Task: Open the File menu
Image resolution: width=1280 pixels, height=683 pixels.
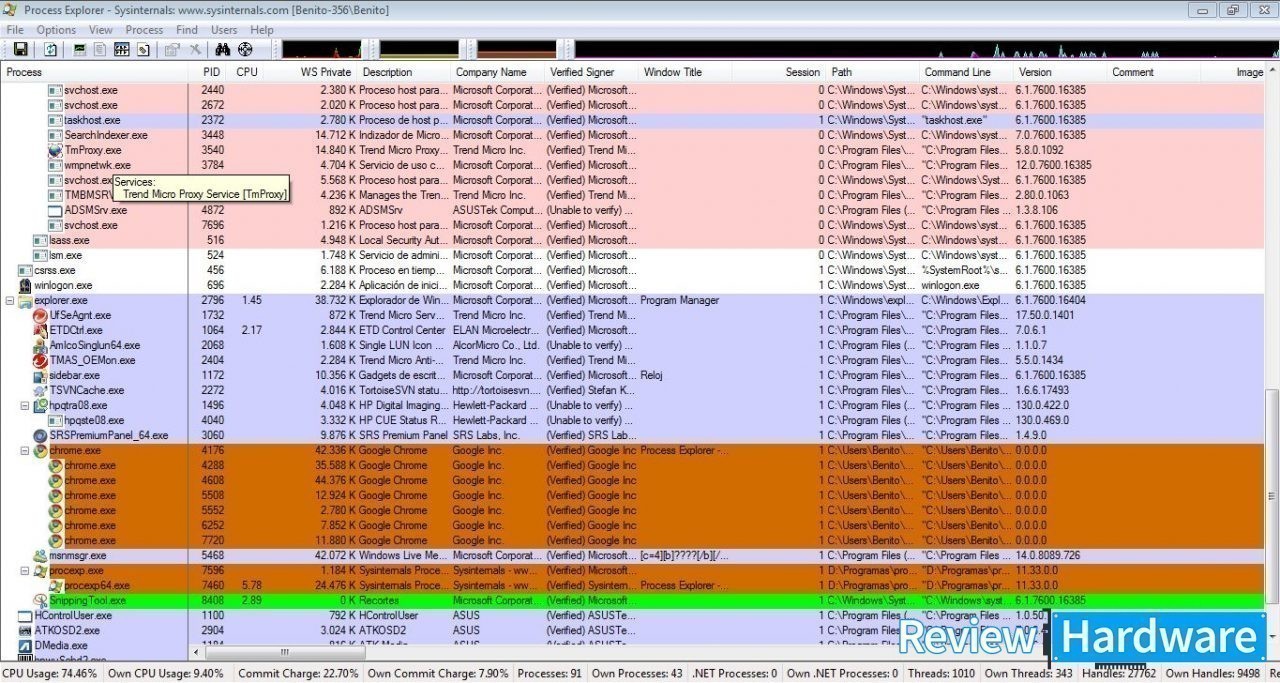Action: coord(15,30)
